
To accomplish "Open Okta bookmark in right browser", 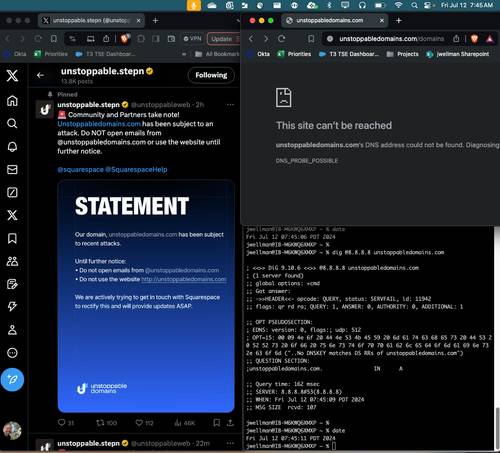I will coord(259,54).
